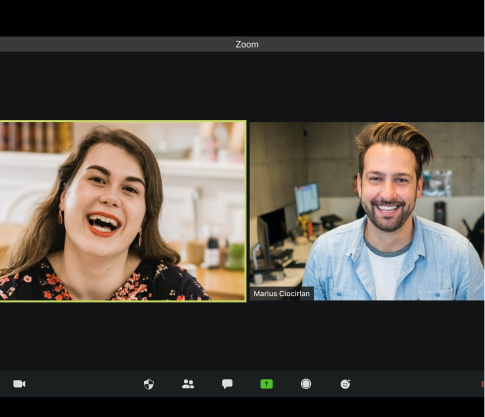Click the blank dark area below the videos

point(242,336)
